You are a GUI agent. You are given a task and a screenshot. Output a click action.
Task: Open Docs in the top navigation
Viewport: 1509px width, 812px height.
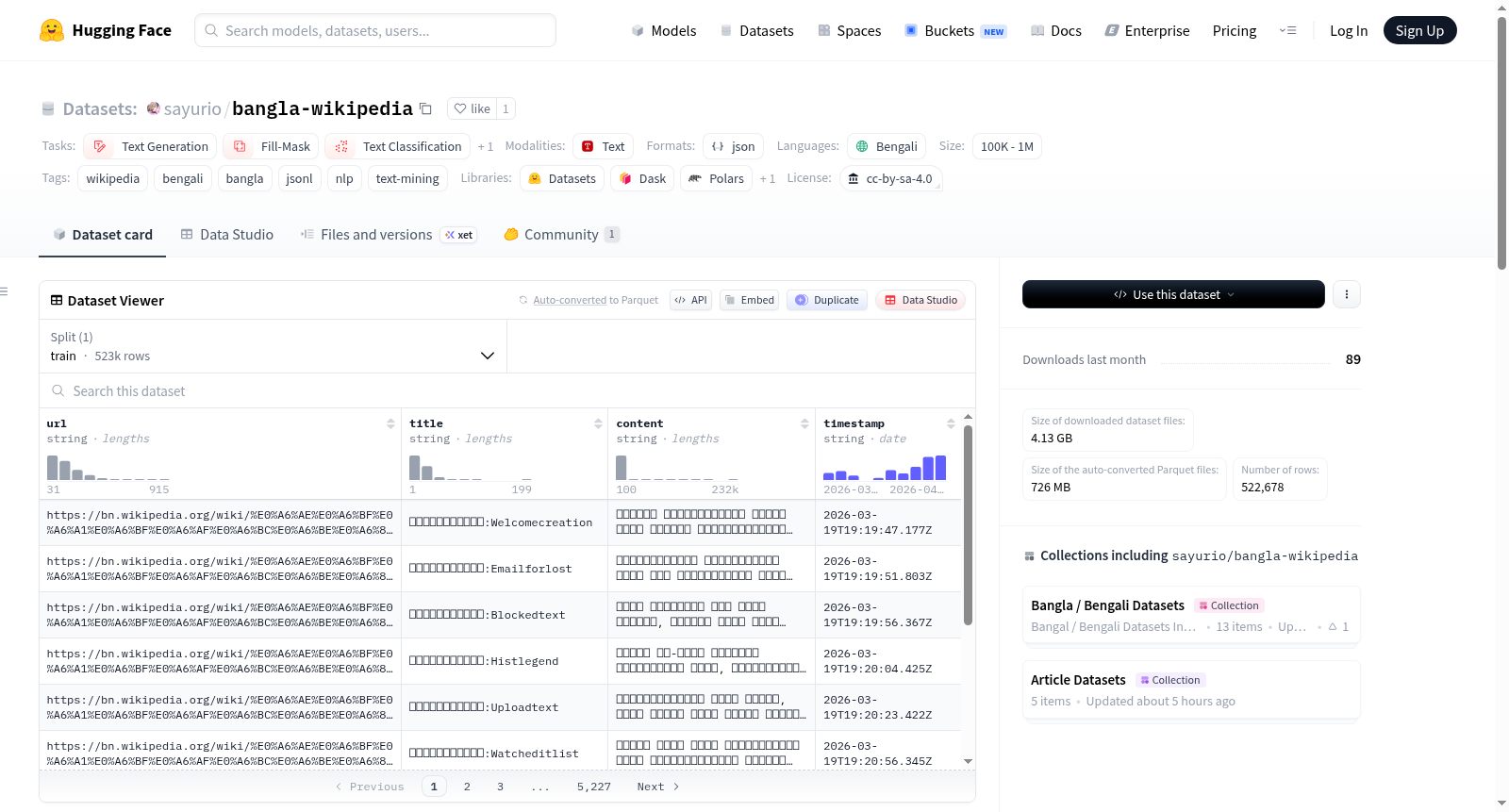click(x=1056, y=31)
